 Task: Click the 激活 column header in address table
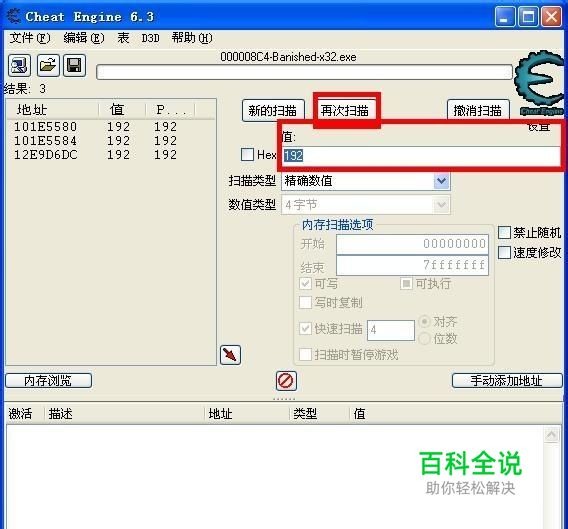24,414
